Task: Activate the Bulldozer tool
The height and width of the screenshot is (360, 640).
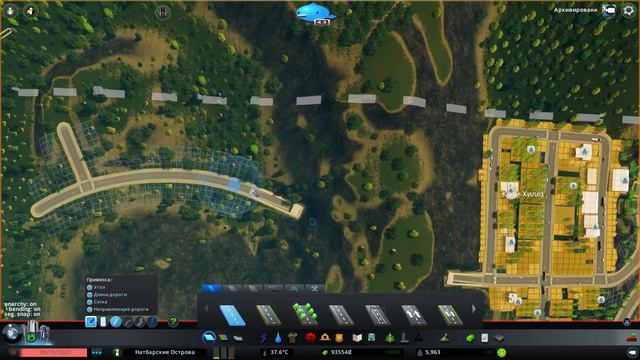Action: coord(632,338)
